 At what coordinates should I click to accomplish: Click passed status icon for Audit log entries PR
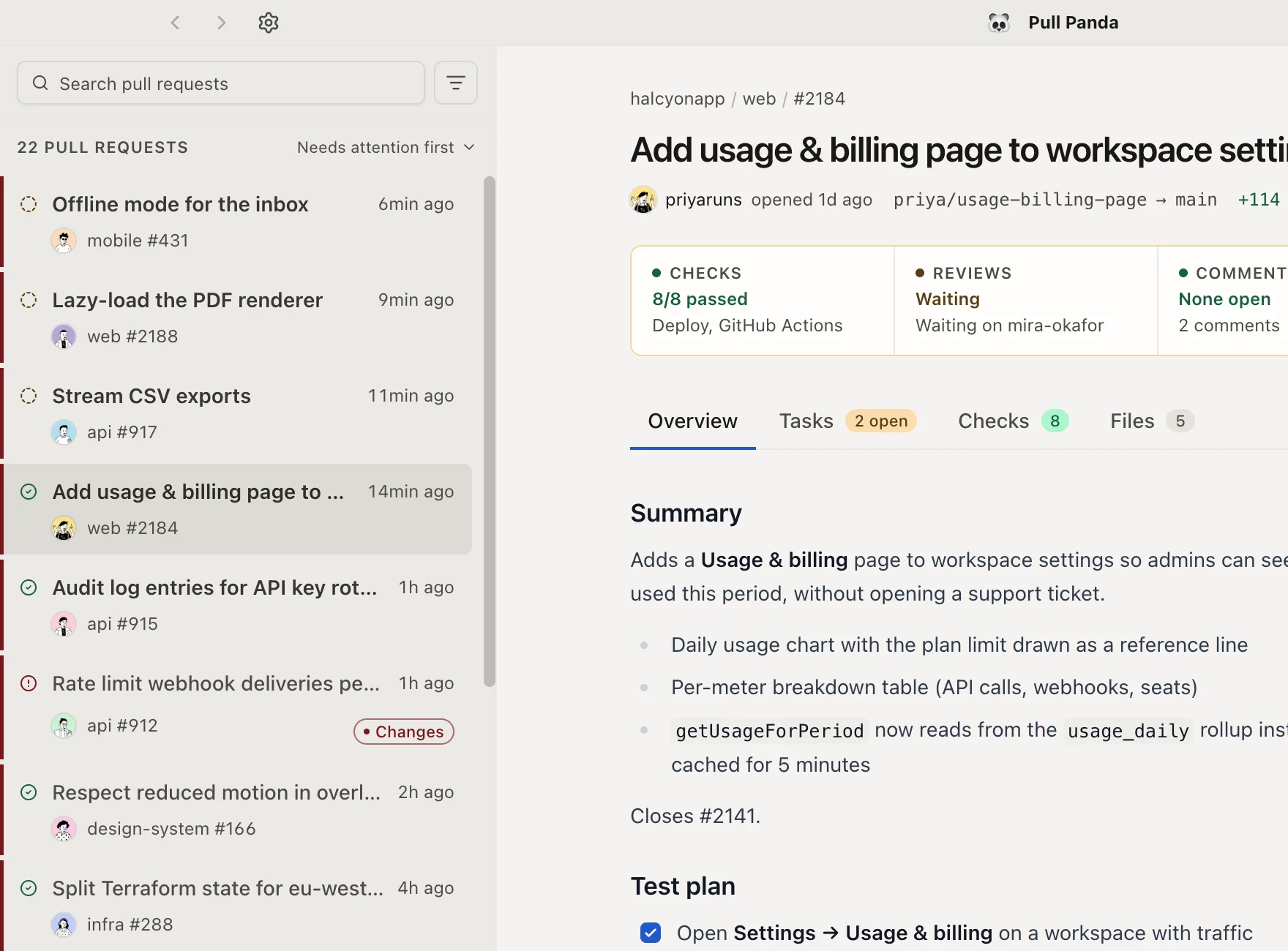(29, 587)
